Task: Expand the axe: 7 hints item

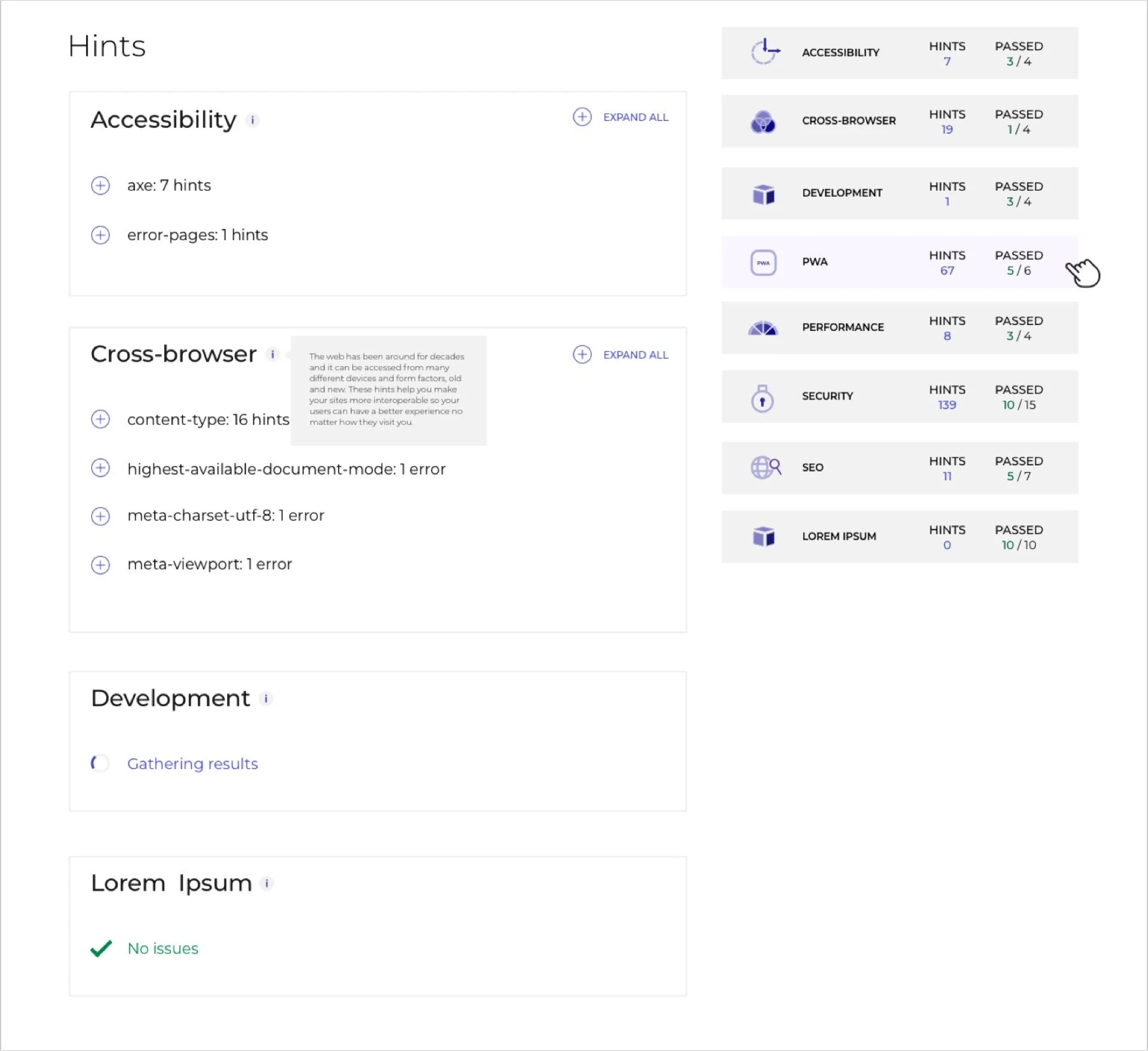Action: tap(100, 185)
